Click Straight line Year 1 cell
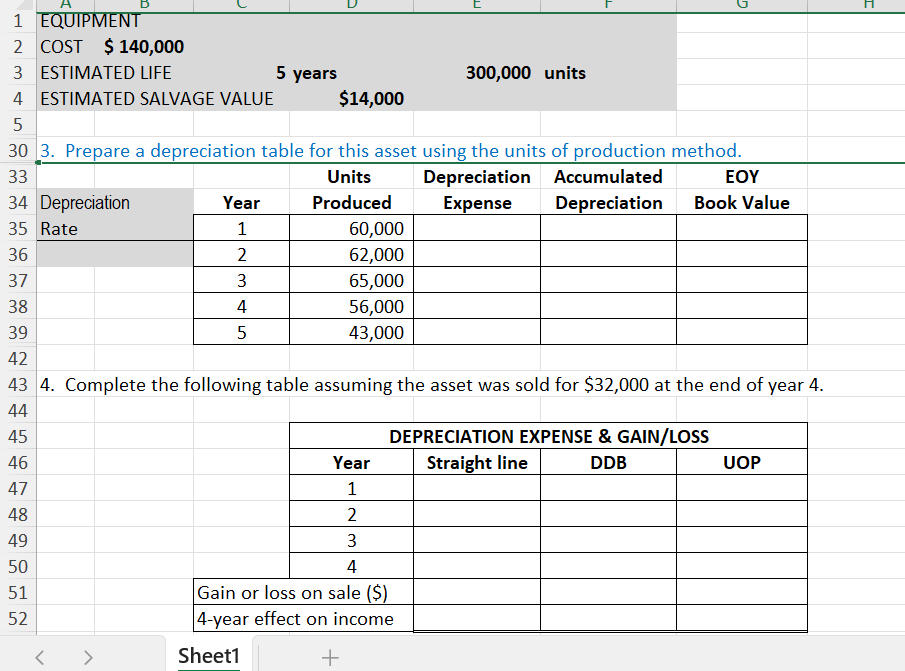Viewport: 905px width, 671px height. [x=477, y=488]
